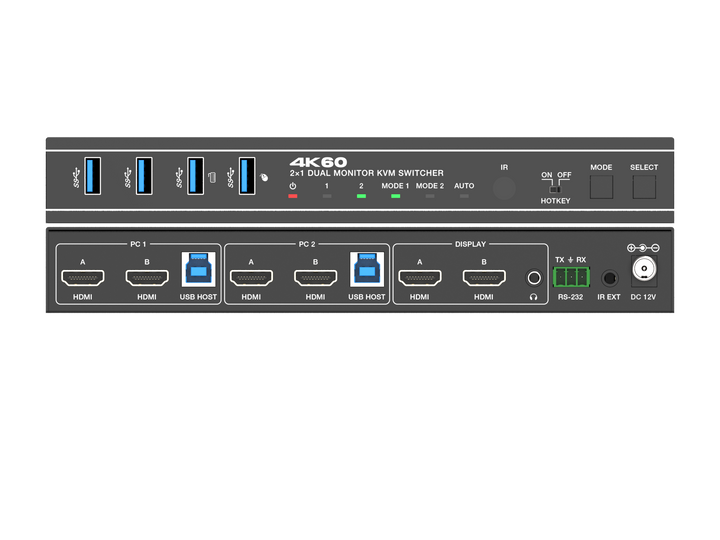This screenshot has height=540, width=720.
Task: Toggle the HOTKEY on/off slide switch
Action: pos(555,189)
